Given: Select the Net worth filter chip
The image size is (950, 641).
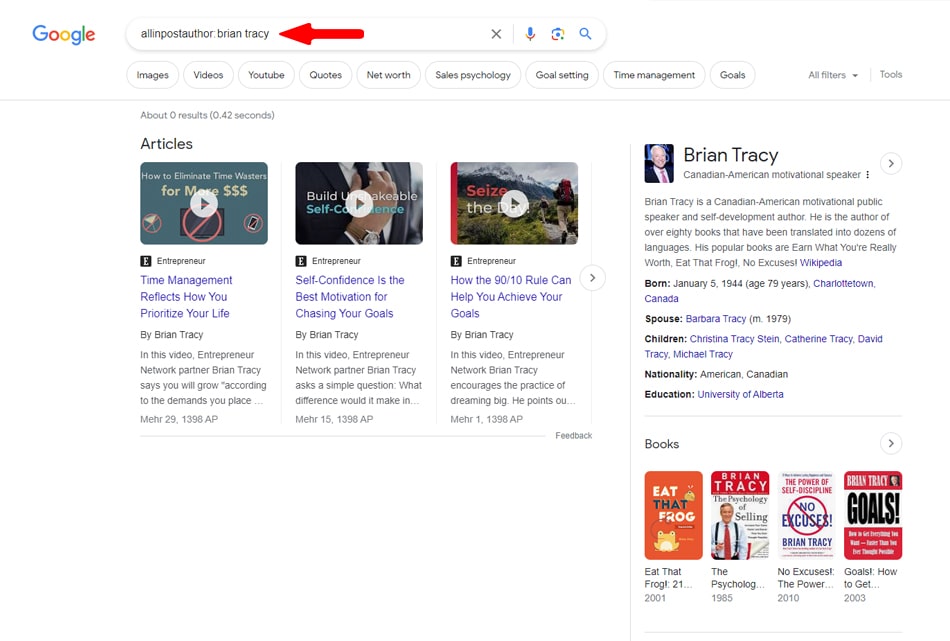Looking at the screenshot, I should [388, 75].
